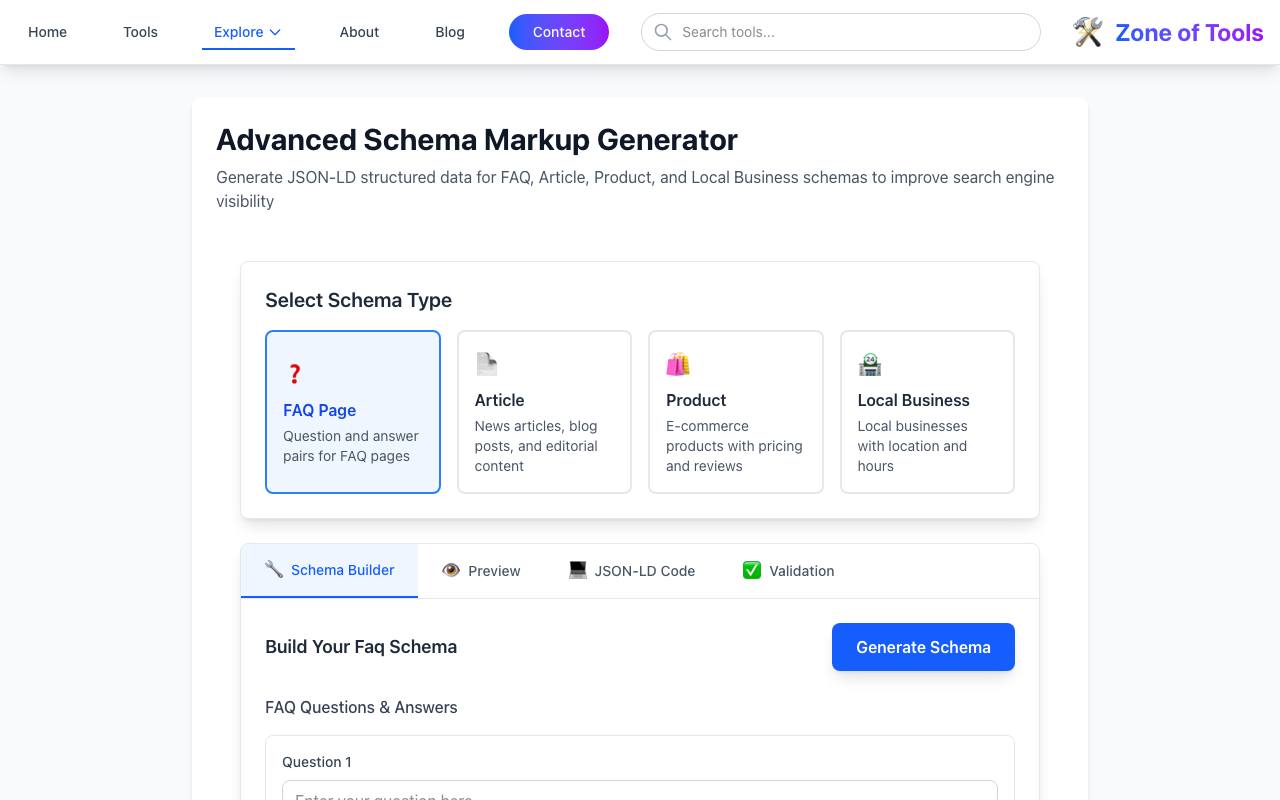Click the Build Your Faq Schema heading
The height and width of the screenshot is (800, 1280).
click(361, 647)
